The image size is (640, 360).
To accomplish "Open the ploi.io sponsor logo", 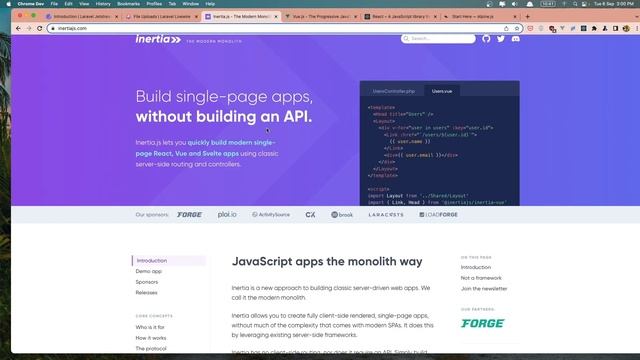I will click(227, 215).
